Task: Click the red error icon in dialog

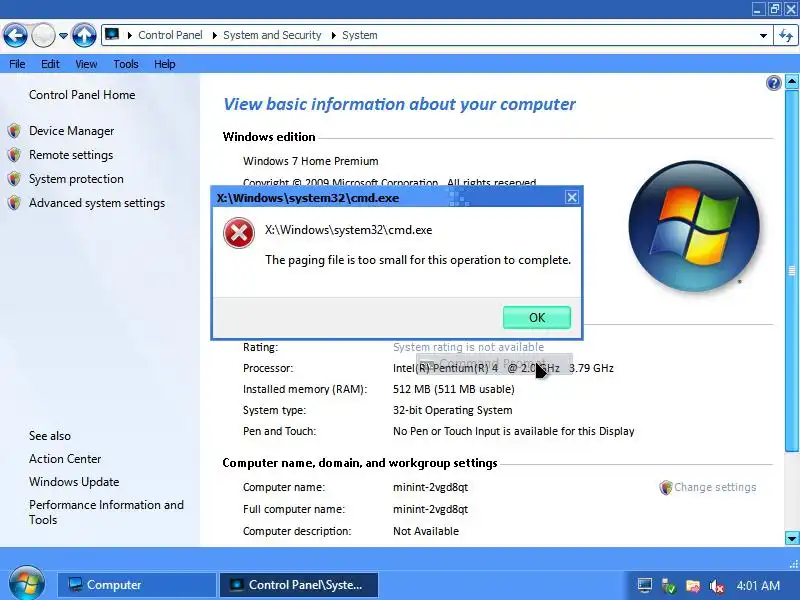Action: click(x=239, y=233)
